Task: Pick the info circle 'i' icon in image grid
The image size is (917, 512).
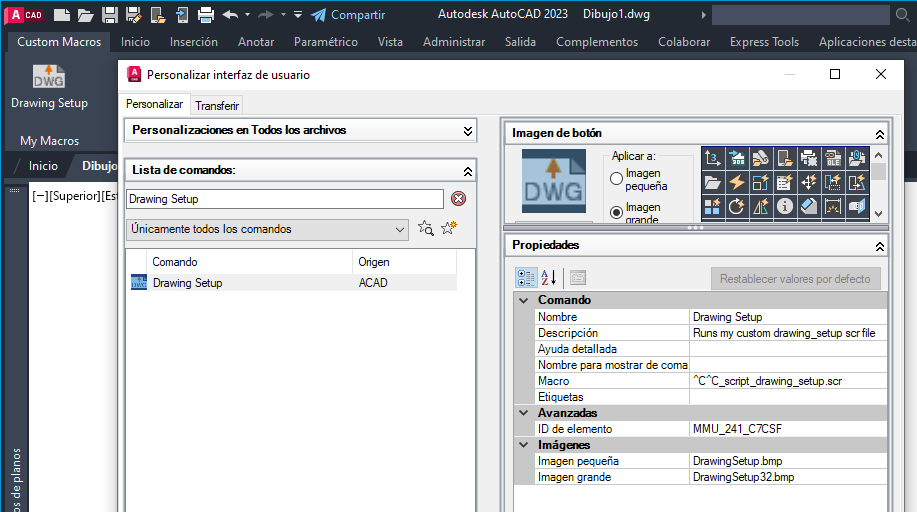Action: (x=785, y=207)
